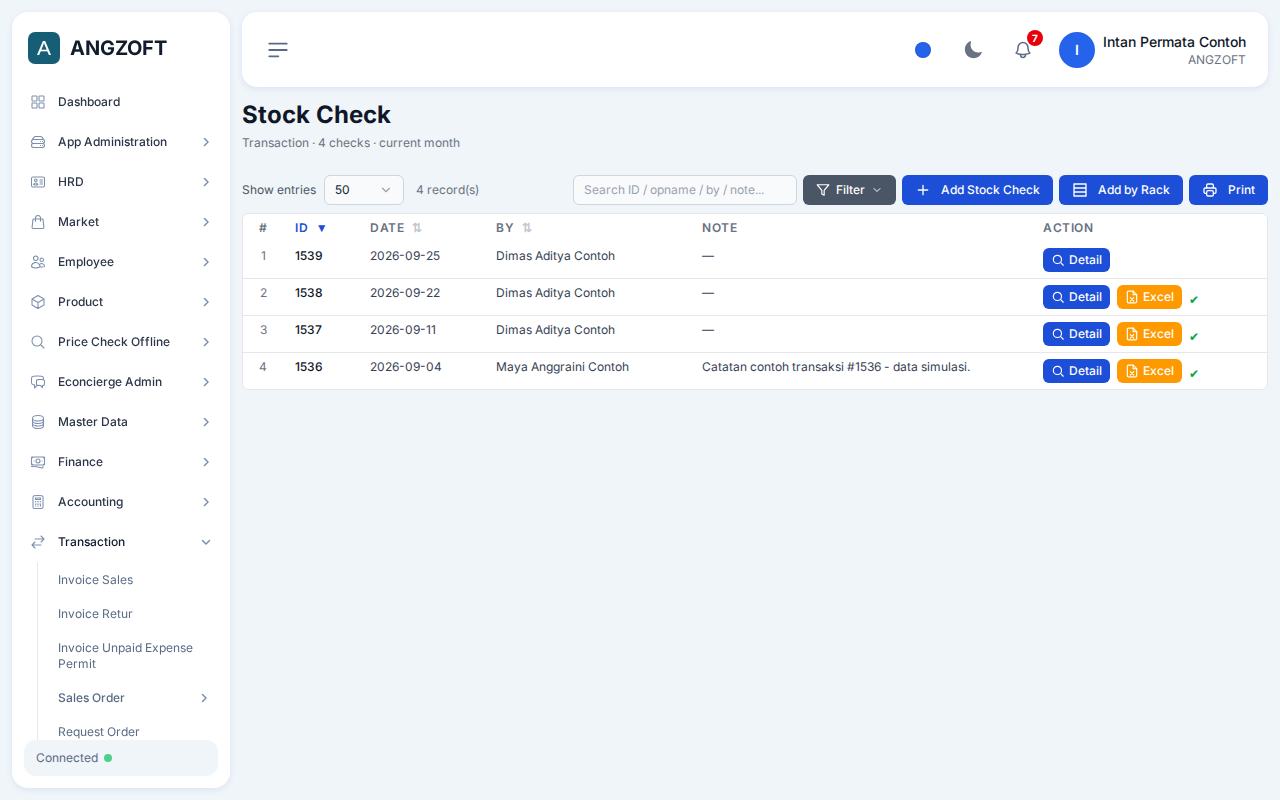The width and height of the screenshot is (1280, 800).
Task: Click the Price Check Offline search icon
Action: 38,342
